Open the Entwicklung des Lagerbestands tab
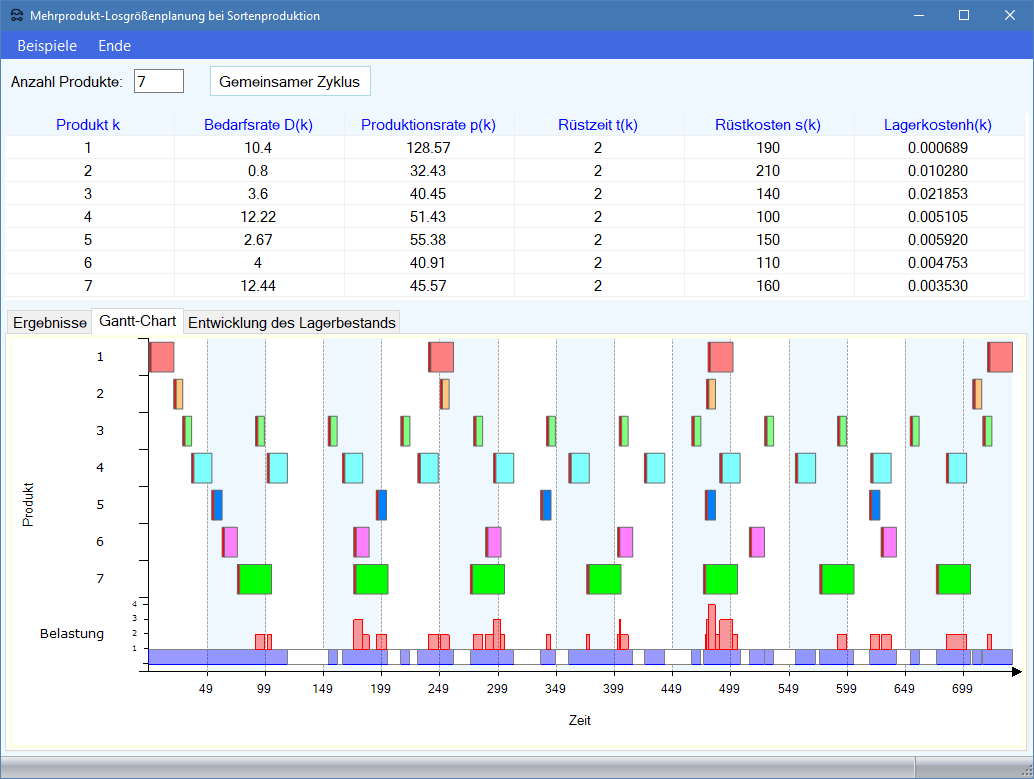Screen dimensions: 1034x779 (292, 323)
